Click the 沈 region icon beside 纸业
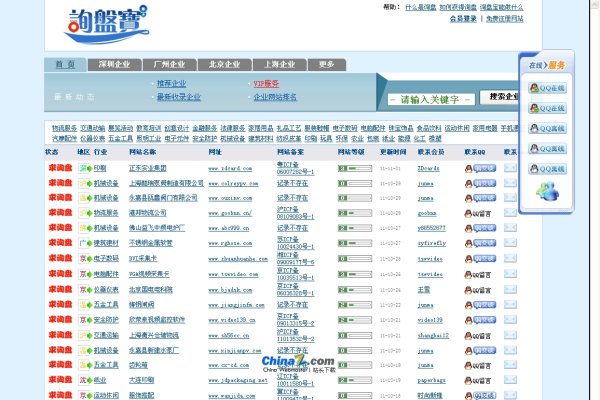600x400 pixels. click(x=83, y=380)
